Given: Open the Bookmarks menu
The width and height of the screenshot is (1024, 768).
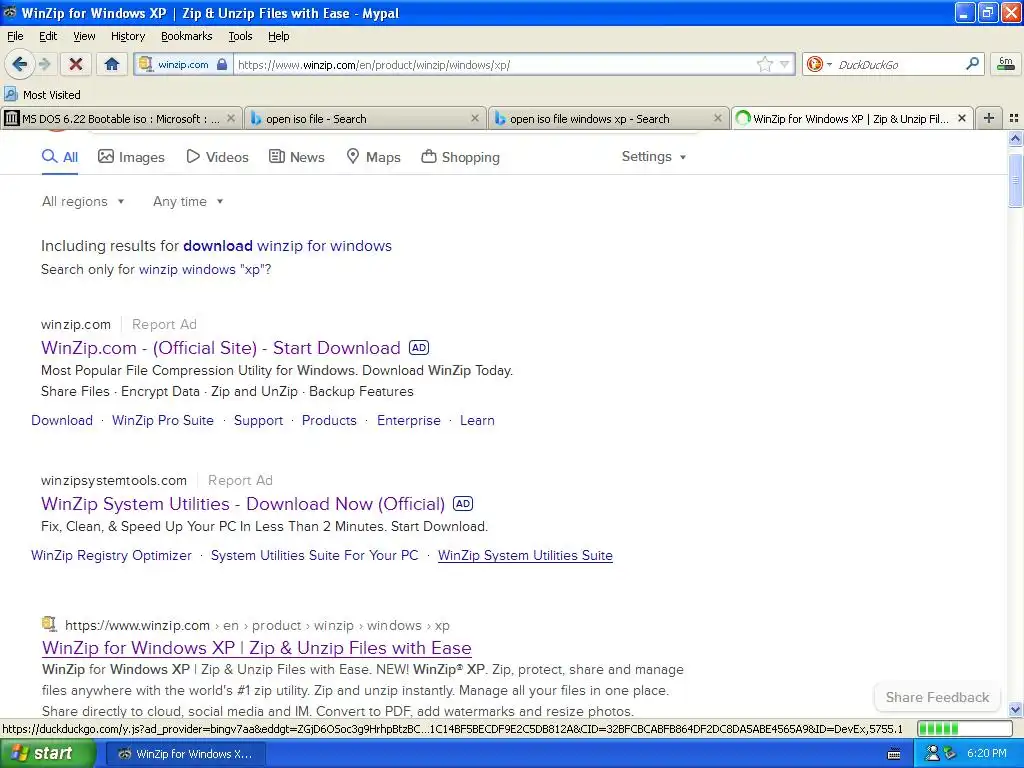Looking at the screenshot, I should tap(187, 36).
